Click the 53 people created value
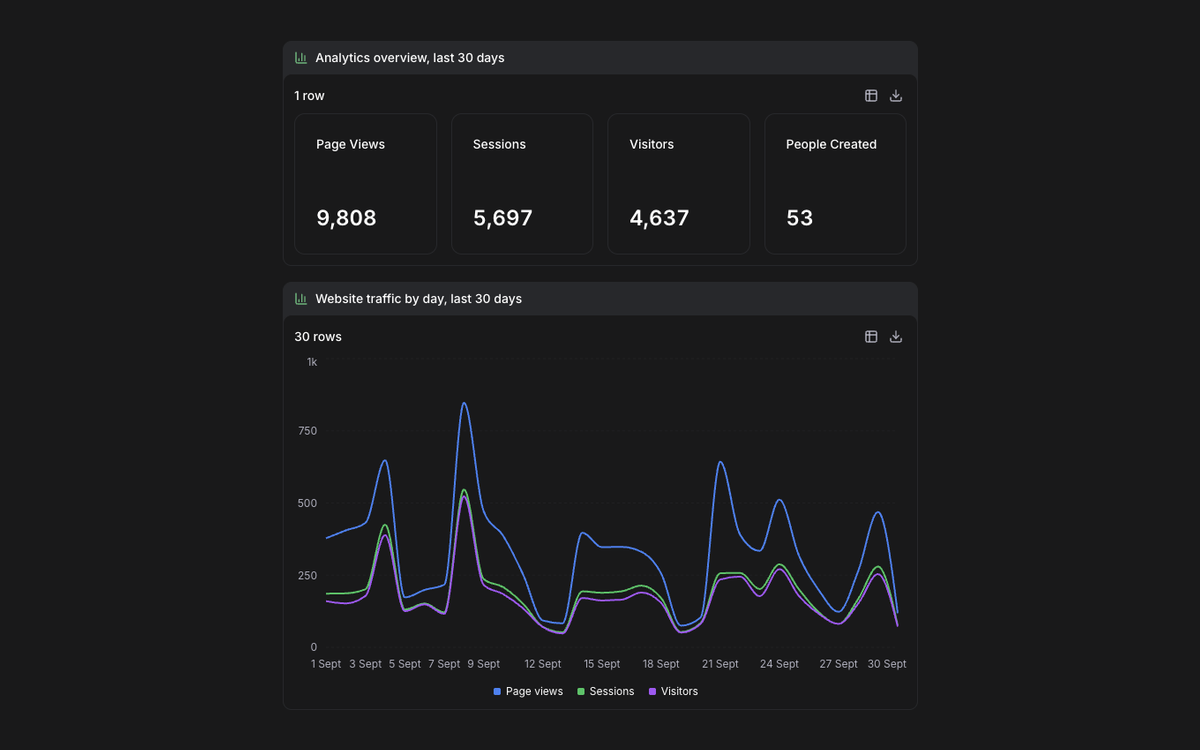1200x750 pixels. [800, 218]
